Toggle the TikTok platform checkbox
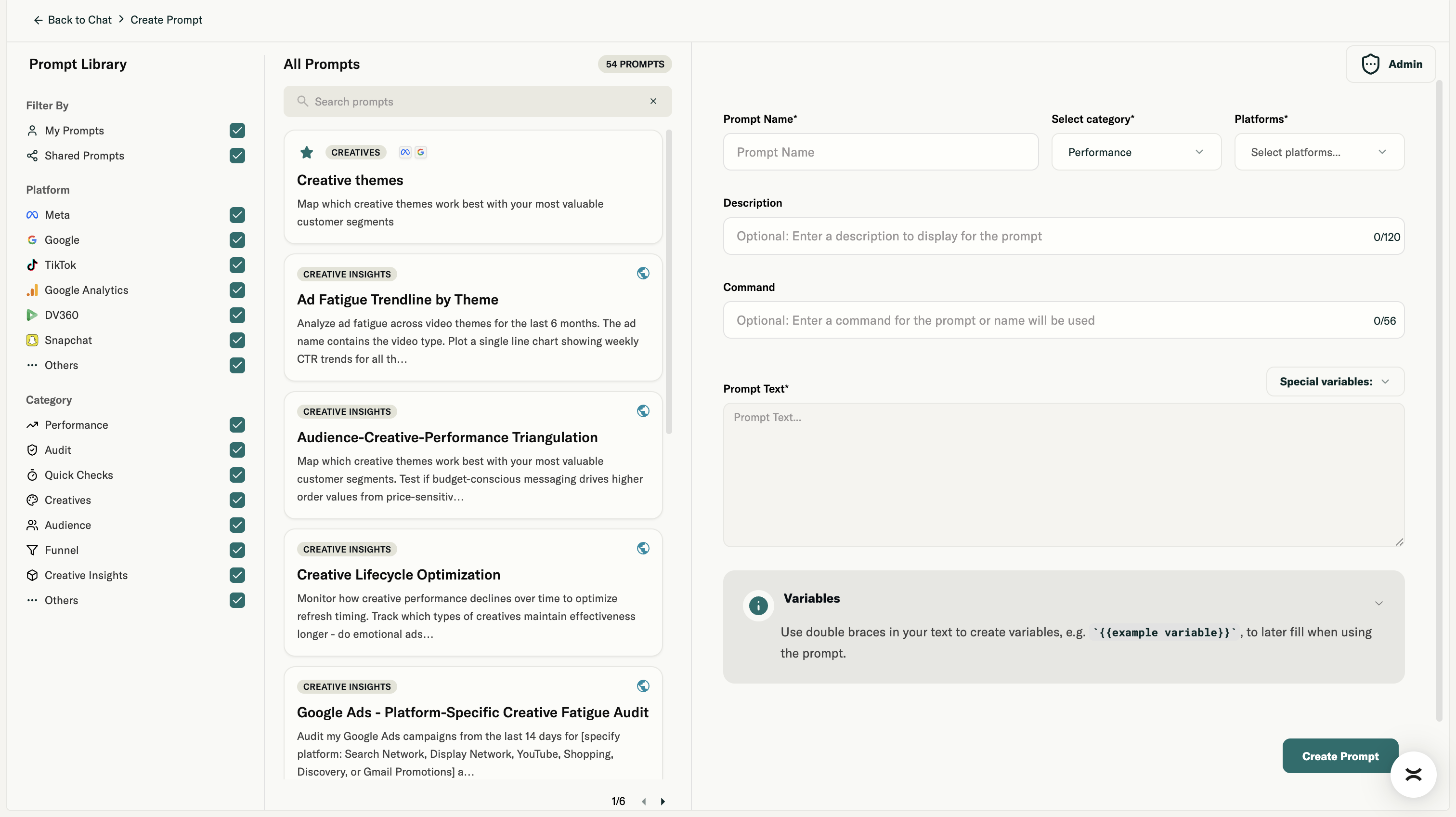 (237, 265)
